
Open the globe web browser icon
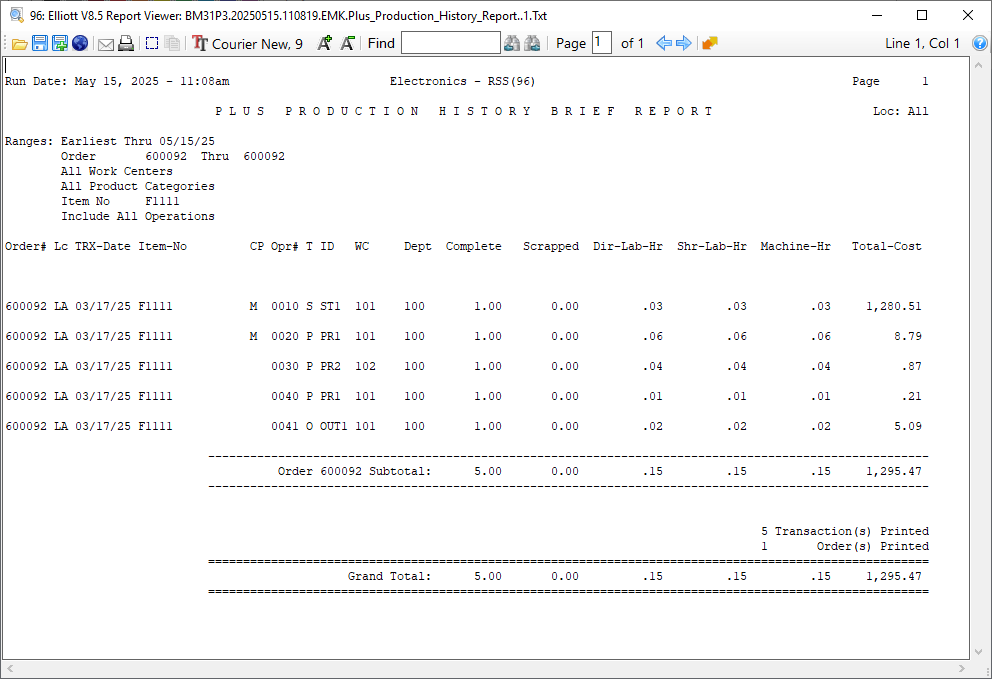tap(80, 43)
